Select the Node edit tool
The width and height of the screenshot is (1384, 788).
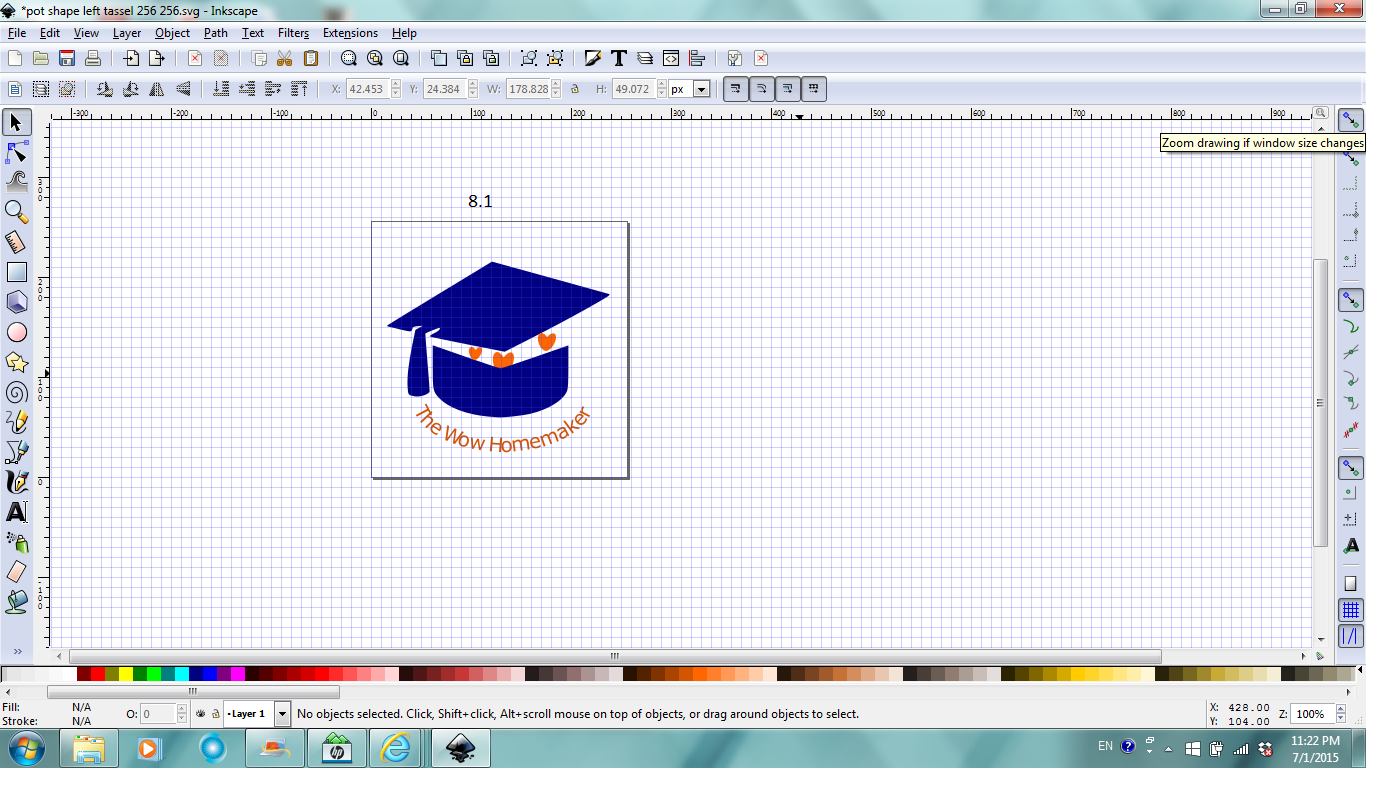pyautogui.click(x=17, y=152)
